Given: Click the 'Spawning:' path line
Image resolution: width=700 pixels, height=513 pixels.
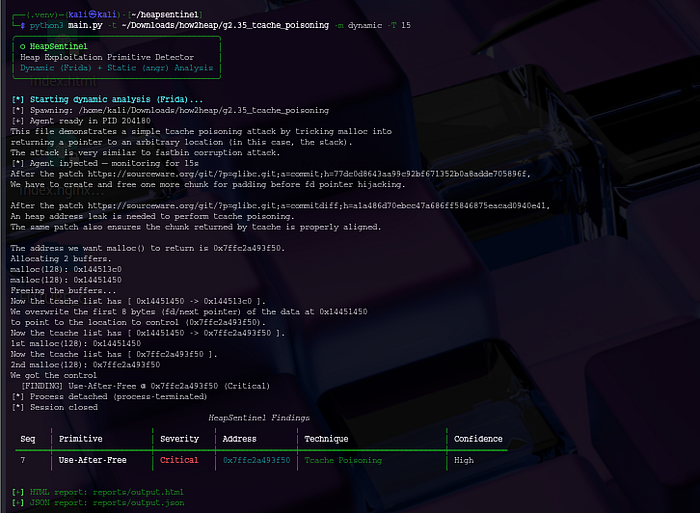Looking at the screenshot, I should click(170, 110).
